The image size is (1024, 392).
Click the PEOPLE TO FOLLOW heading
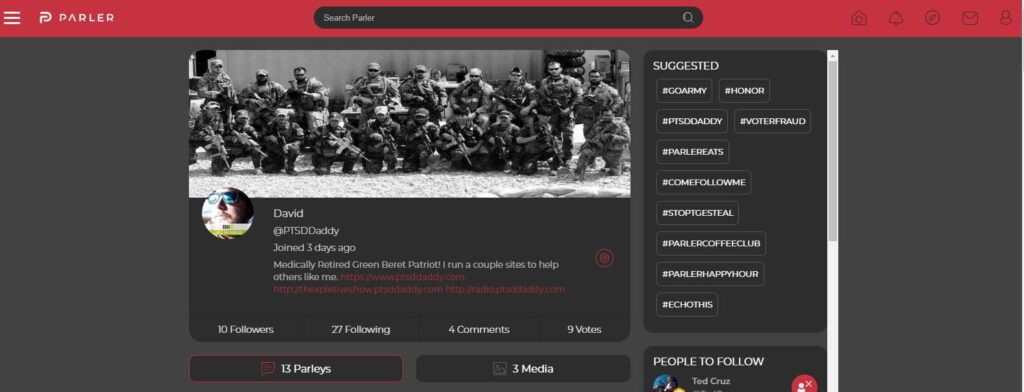(x=708, y=361)
